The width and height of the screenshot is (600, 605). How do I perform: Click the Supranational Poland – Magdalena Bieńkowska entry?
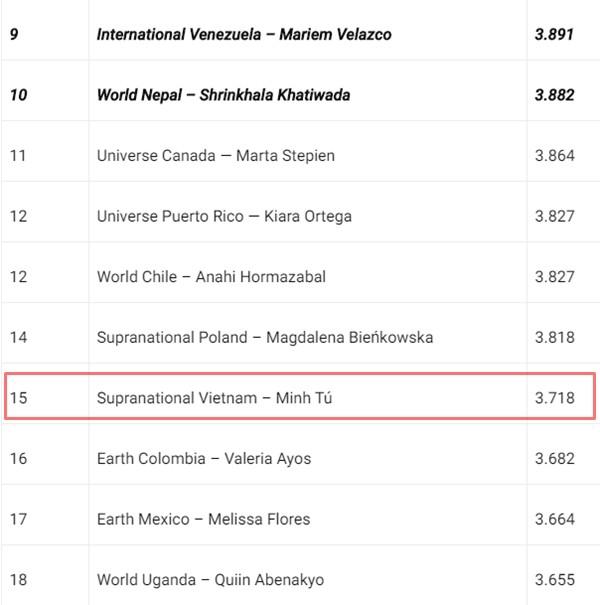265,337
